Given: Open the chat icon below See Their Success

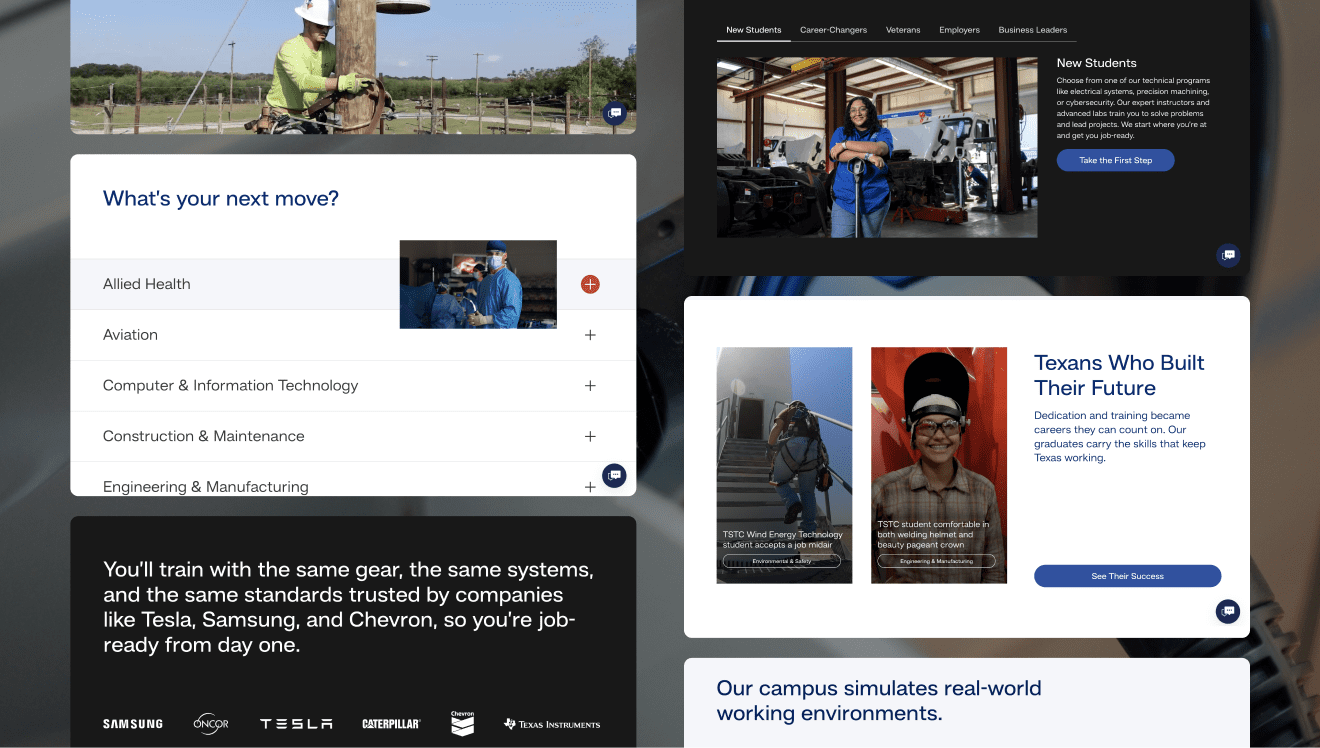Looking at the screenshot, I should [1228, 610].
